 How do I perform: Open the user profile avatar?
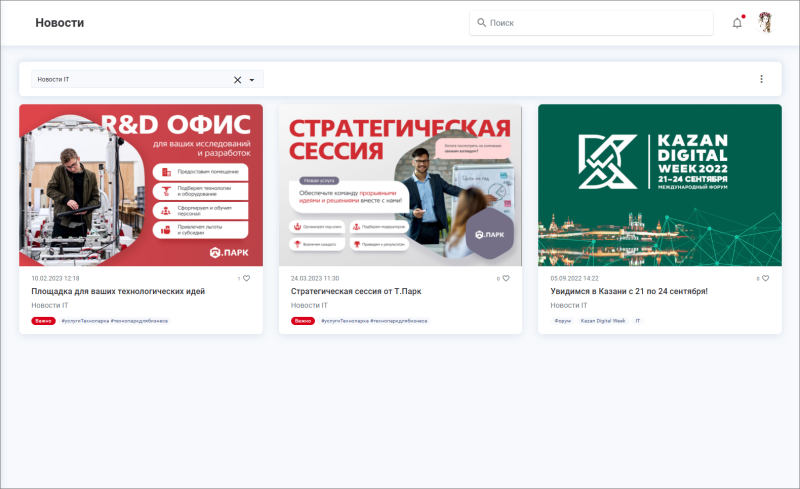click(765, 22)
